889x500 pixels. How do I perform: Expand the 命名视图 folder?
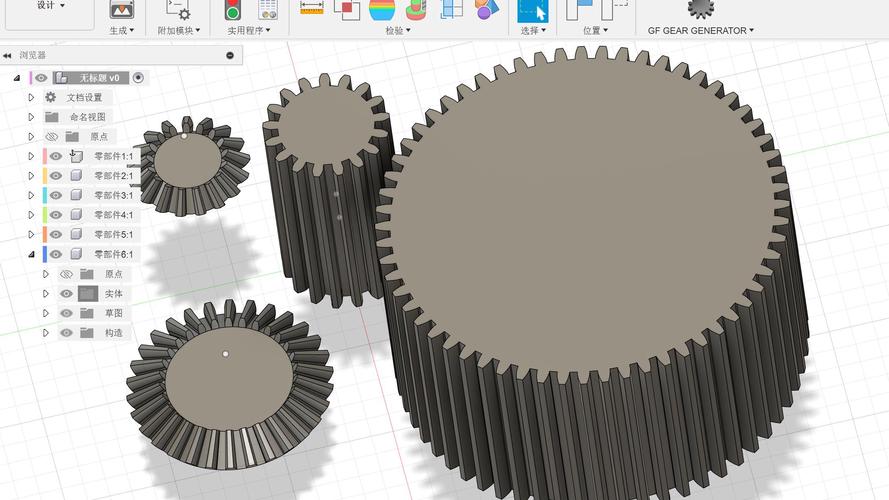pos(31,117)
